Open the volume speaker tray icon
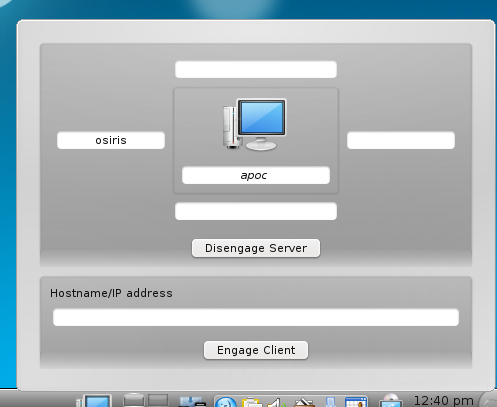 click(277, 402)
